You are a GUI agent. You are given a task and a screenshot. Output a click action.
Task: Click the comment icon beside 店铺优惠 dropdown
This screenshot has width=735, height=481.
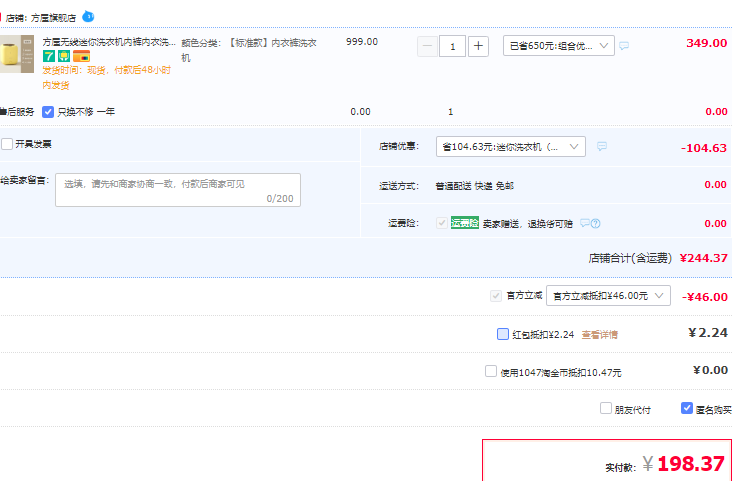(602, 146)
